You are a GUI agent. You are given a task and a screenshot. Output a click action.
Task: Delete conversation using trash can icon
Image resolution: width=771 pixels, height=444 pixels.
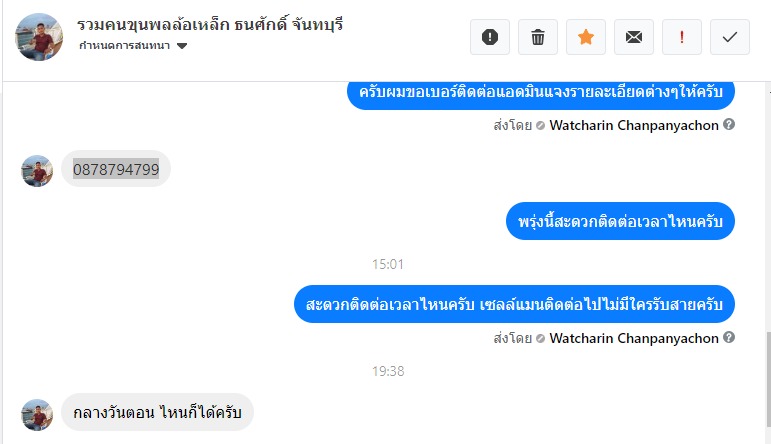538,37
